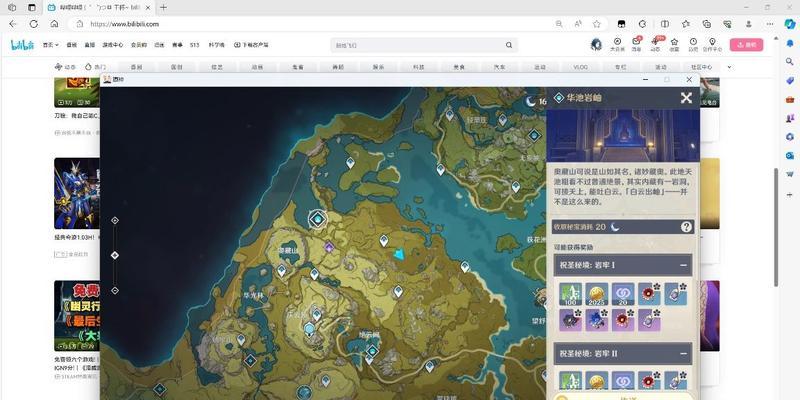The height and width of the screenshot is (400, 800).
Task: Select the Mora 2025 reward under 岩牢 I
Action: tap(597, 294)
